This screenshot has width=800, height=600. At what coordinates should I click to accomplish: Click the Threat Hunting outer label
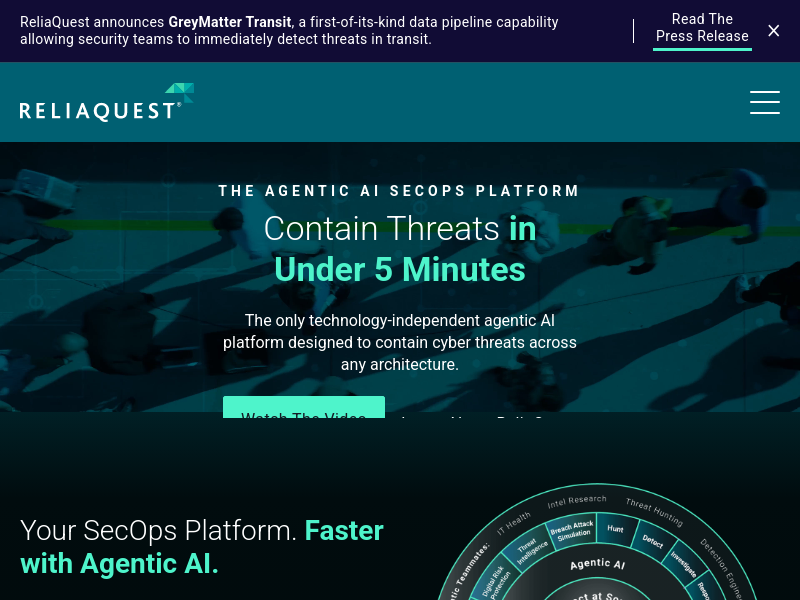tap(654, 511)
